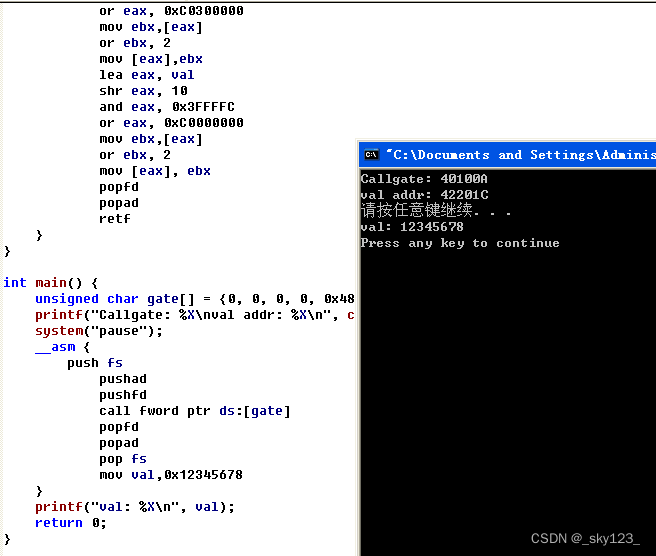Click 'Callgate: 40100A' in the console output
The height and width of the screenshot is (556, 656).
pyautogui.click(x=424, y=179)
